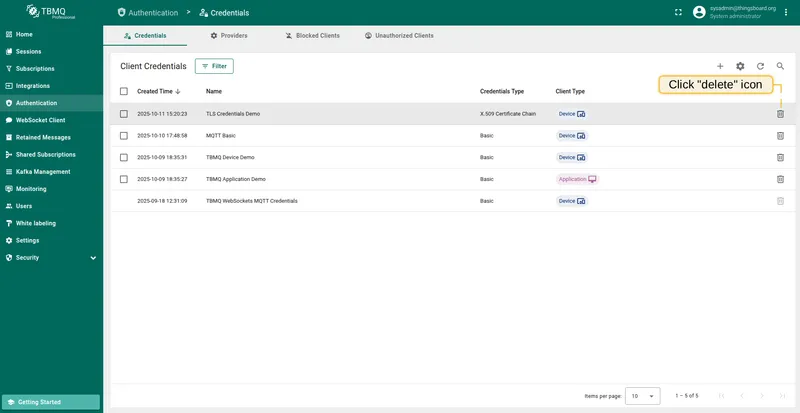Click the Filter button
The height and width of the screenshot is (413, 800).
(214, 66)
